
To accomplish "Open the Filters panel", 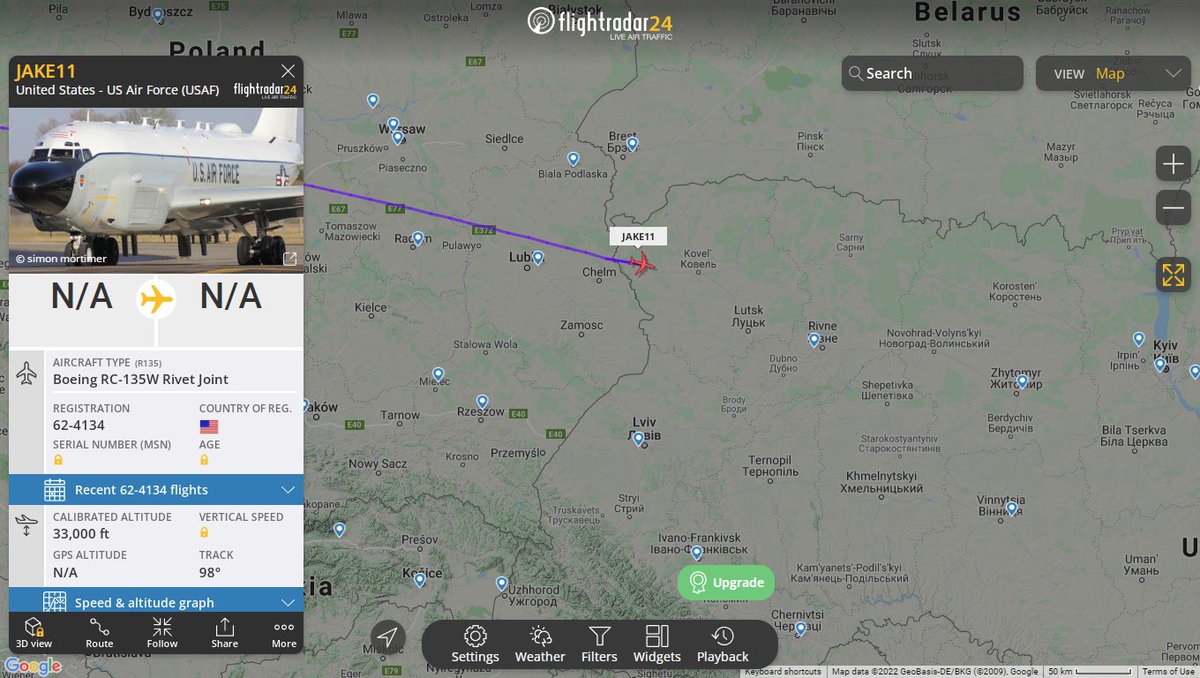I will 599,644.
